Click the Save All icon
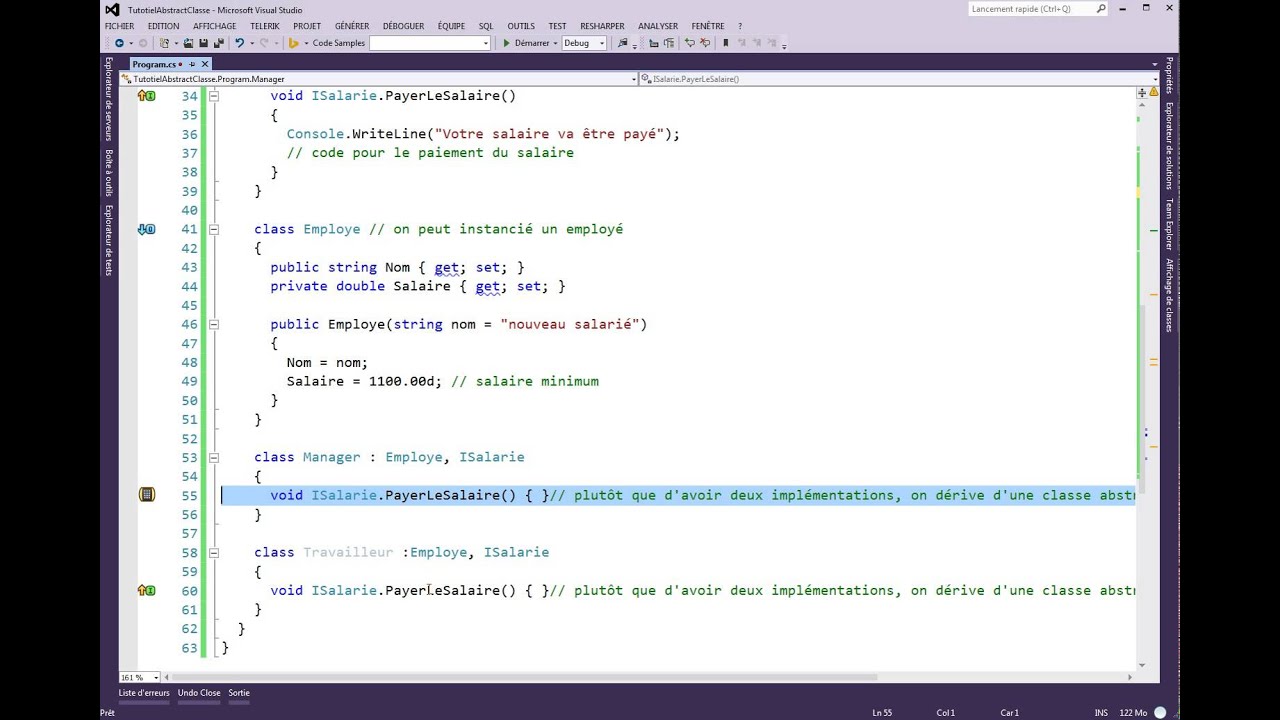The height and width of the screenshot is (720, 1280). (x=218, y=43)
